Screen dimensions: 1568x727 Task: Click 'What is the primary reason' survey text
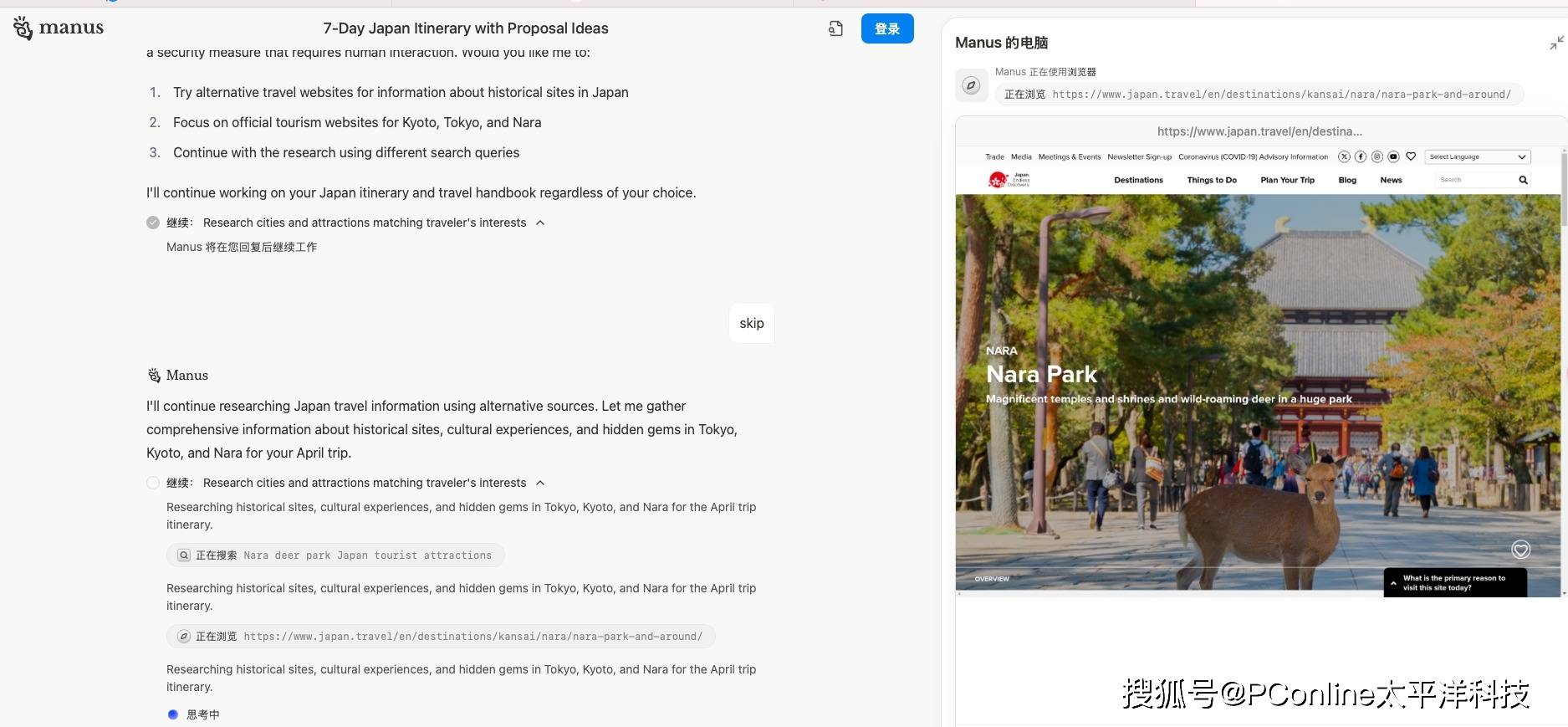click(x=1454, y=583)
